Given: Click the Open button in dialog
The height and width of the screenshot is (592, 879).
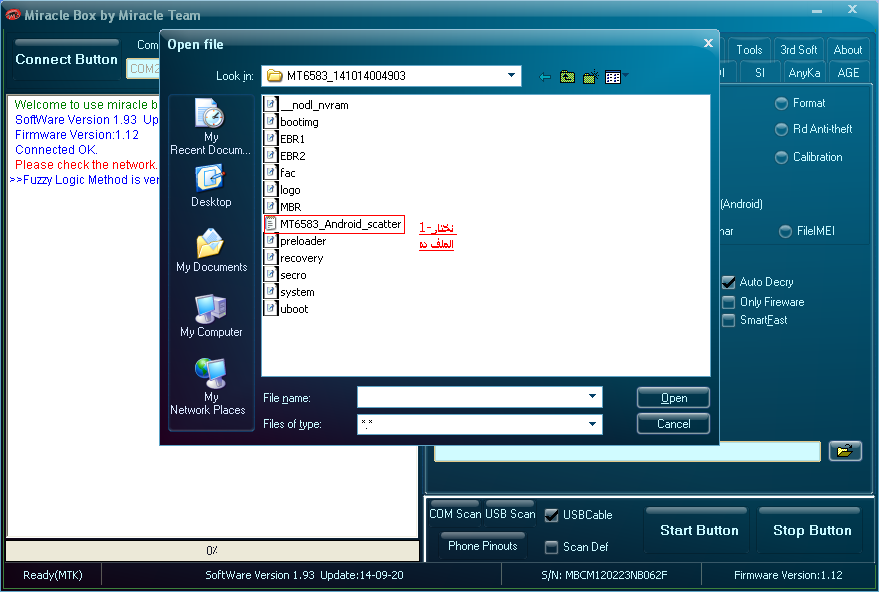Looking at the screenshot, I should [673, 398].
